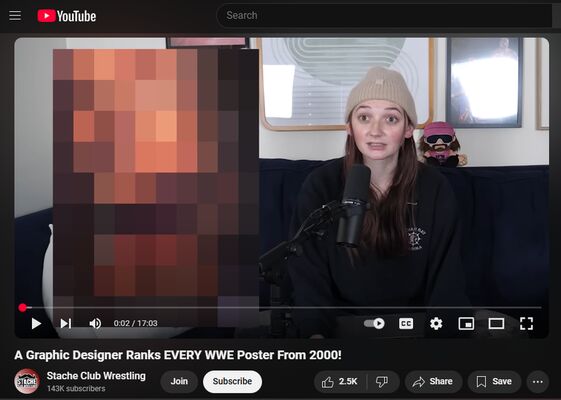Dislike the video
Screen dimensions: 561x400
[x=382, y=381]
